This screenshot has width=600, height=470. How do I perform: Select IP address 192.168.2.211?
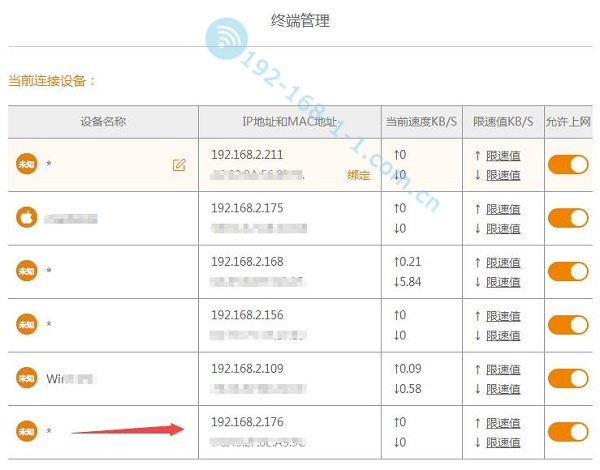(247, 155)
